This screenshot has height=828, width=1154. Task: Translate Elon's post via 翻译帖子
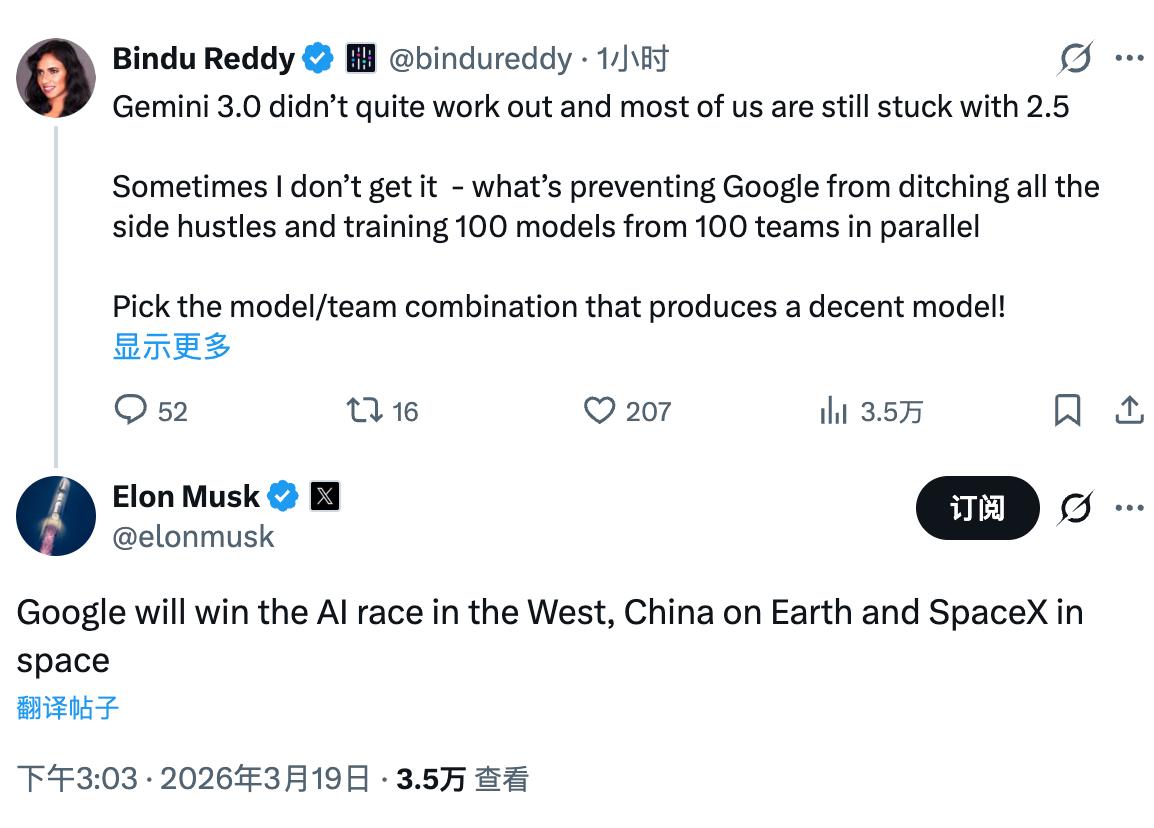point(66,707)
